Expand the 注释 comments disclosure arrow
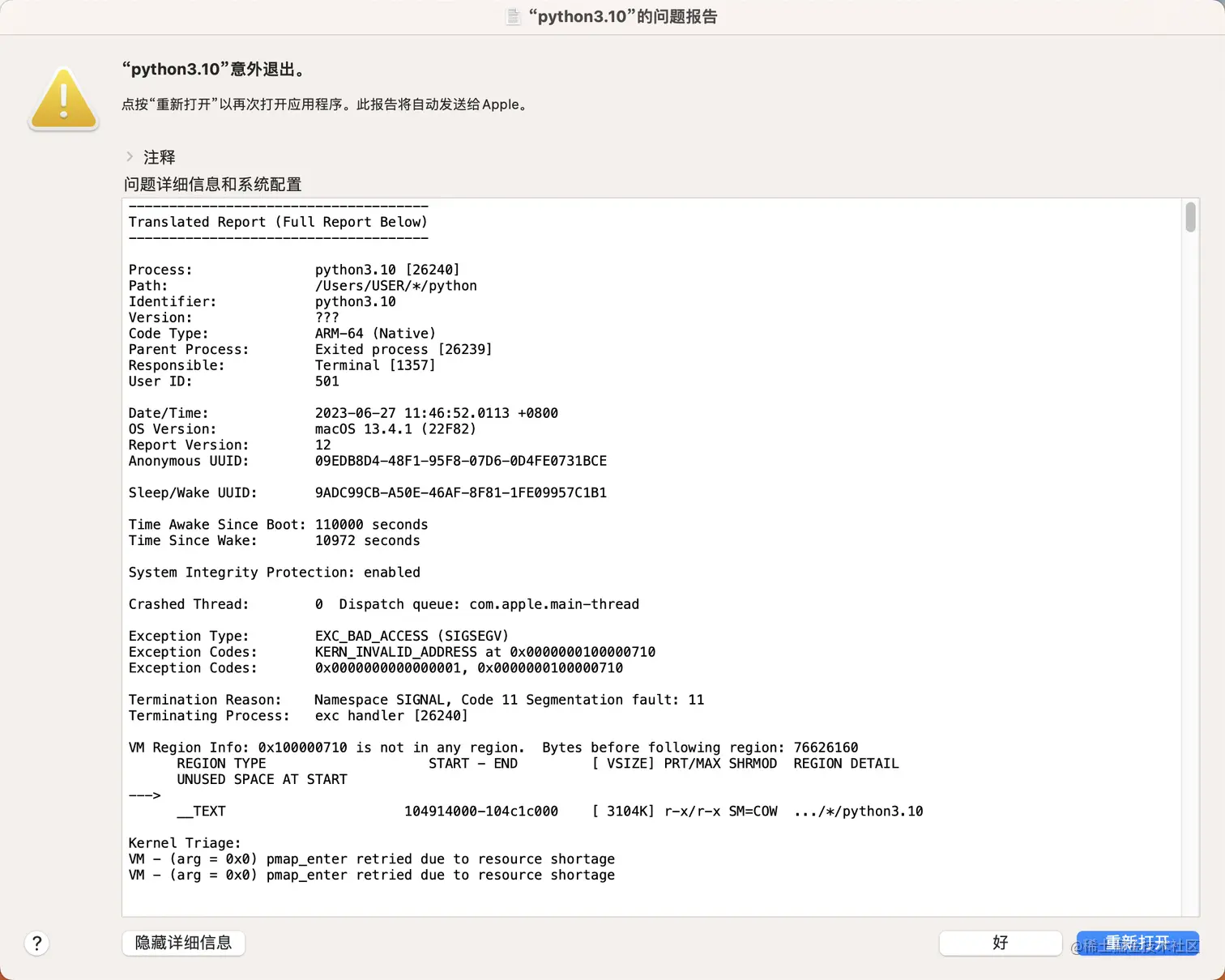 130,156
